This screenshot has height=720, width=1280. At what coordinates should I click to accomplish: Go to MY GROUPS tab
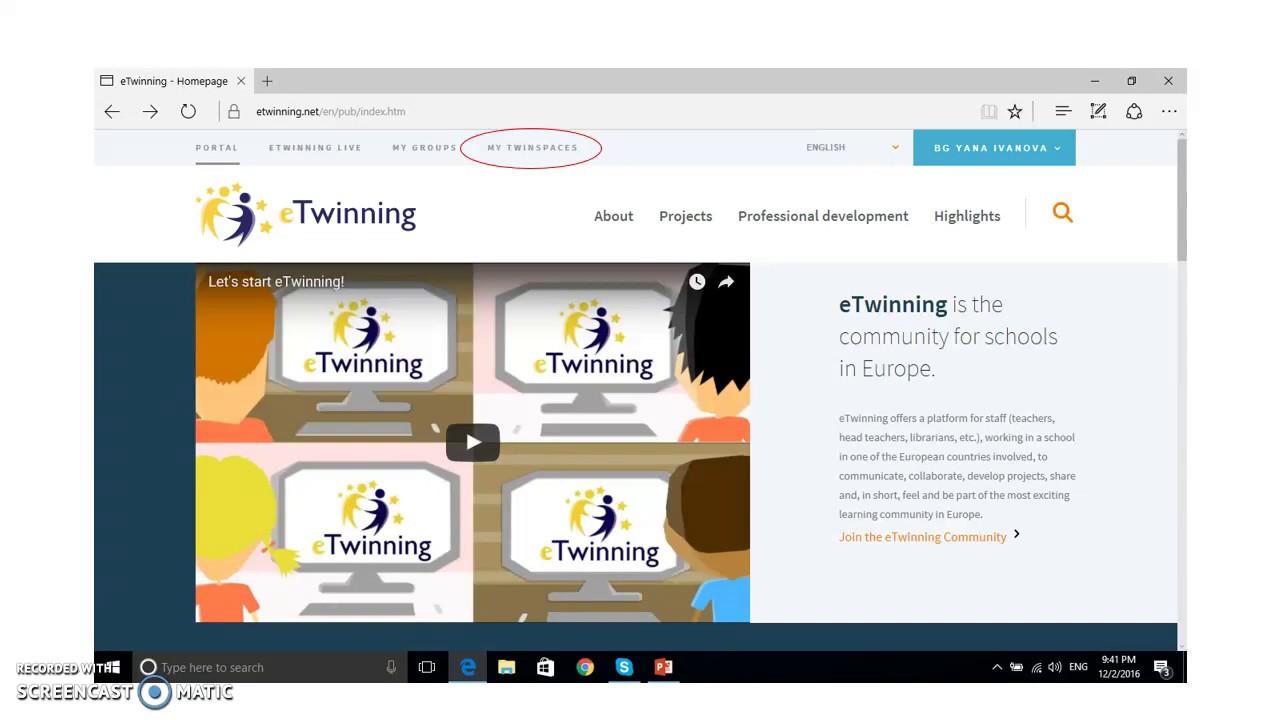pos(424,148)
